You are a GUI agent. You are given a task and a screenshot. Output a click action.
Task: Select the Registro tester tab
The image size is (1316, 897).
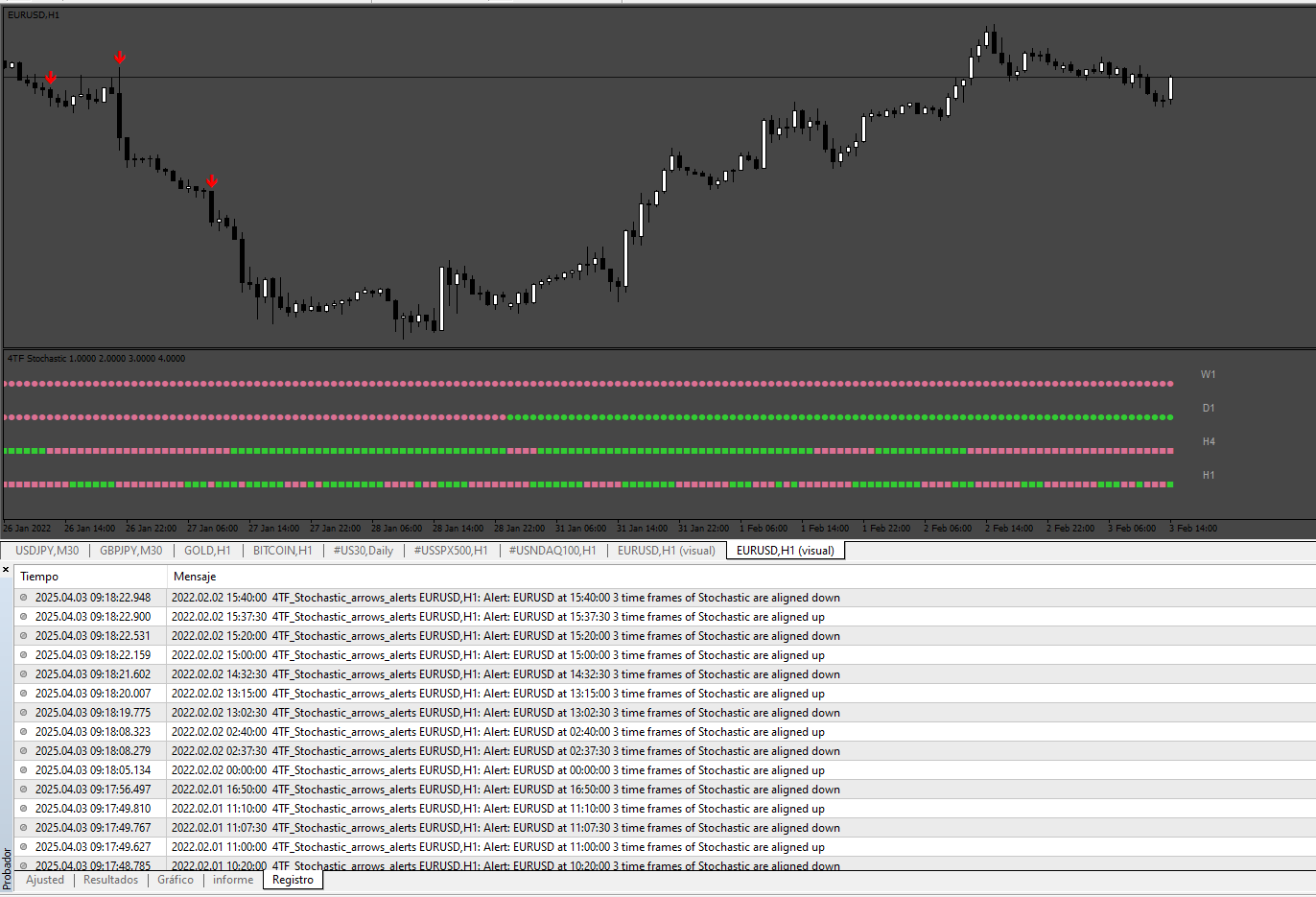pyautogui.click(x=293, y=880)
